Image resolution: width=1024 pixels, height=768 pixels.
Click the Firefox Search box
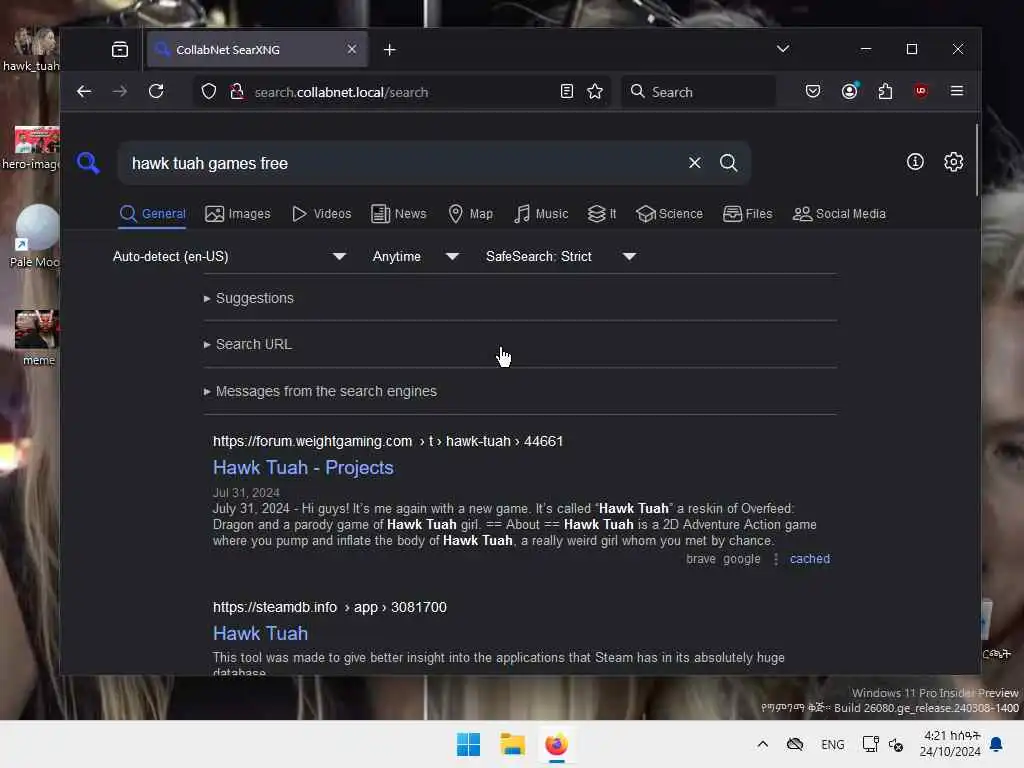(699, 92)
